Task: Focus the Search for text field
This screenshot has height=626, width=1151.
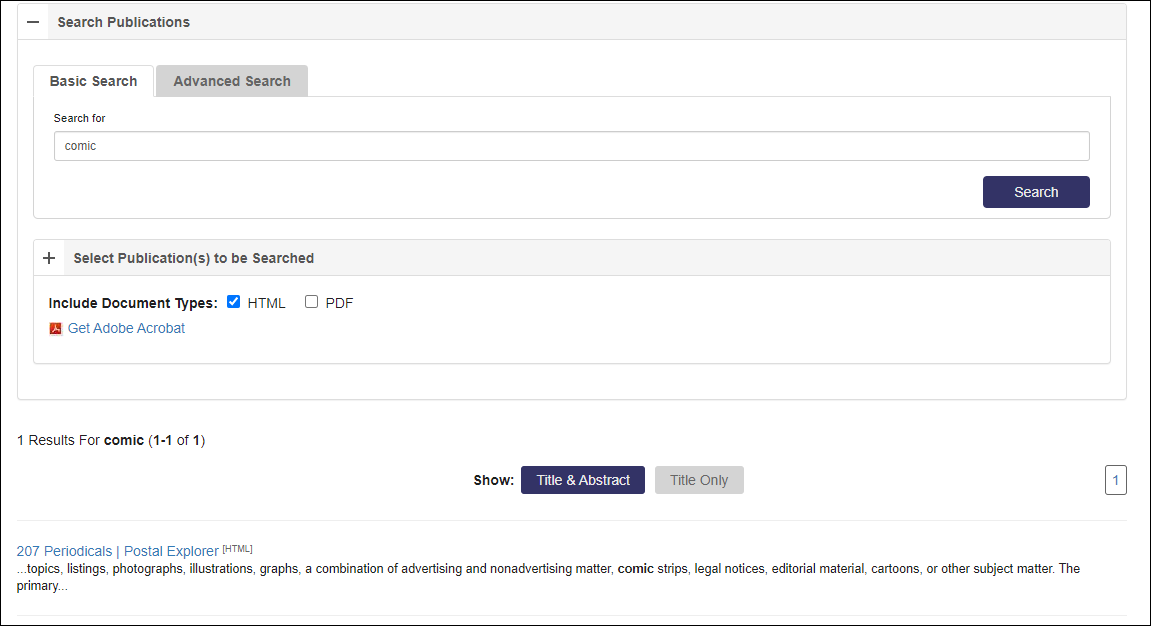Action: [571, 146]
